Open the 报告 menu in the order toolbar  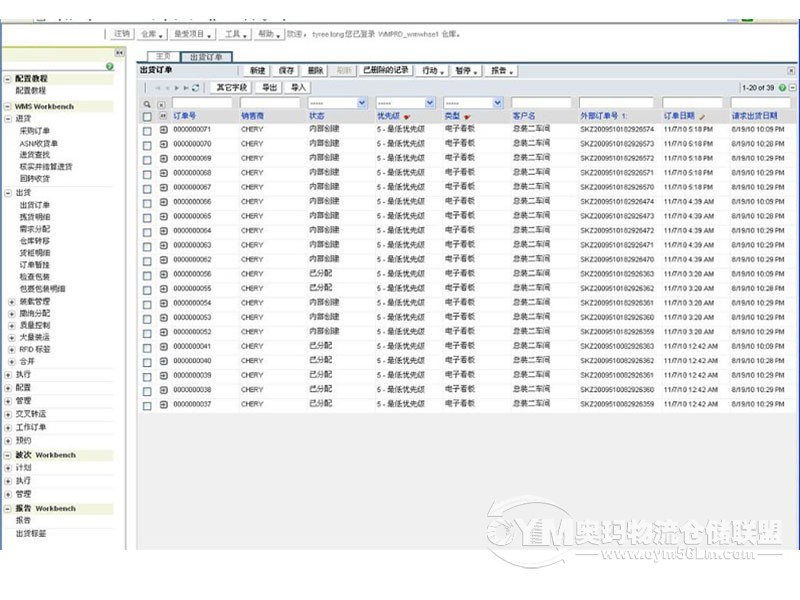[502, 71]
